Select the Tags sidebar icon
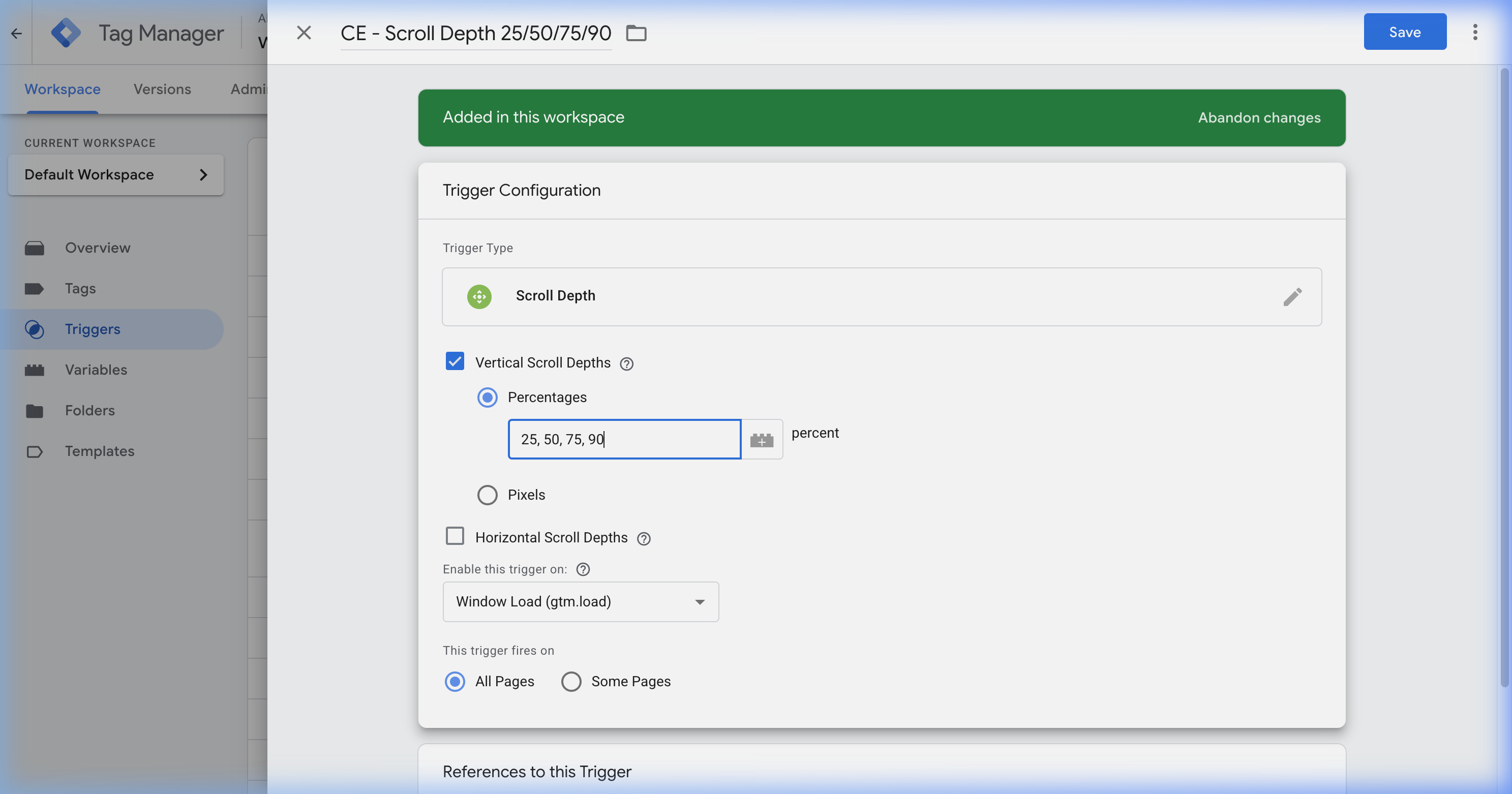The width and height of the screenshot is (1512, 794). point(35,288)
